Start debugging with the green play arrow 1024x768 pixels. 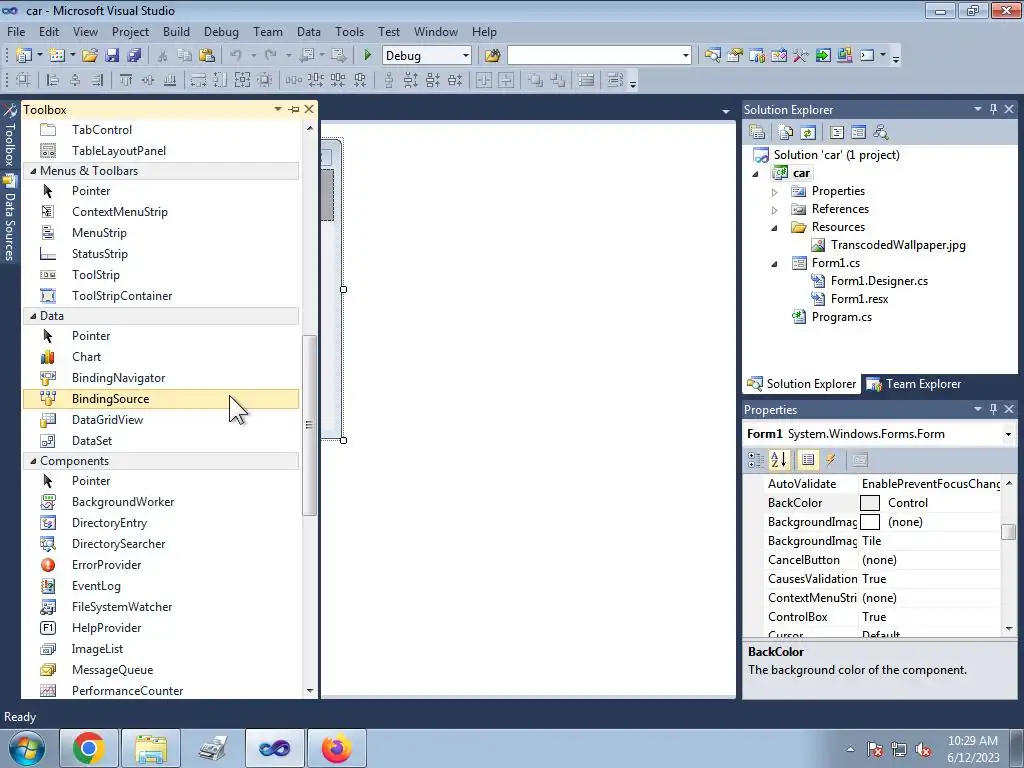point(368,56)
